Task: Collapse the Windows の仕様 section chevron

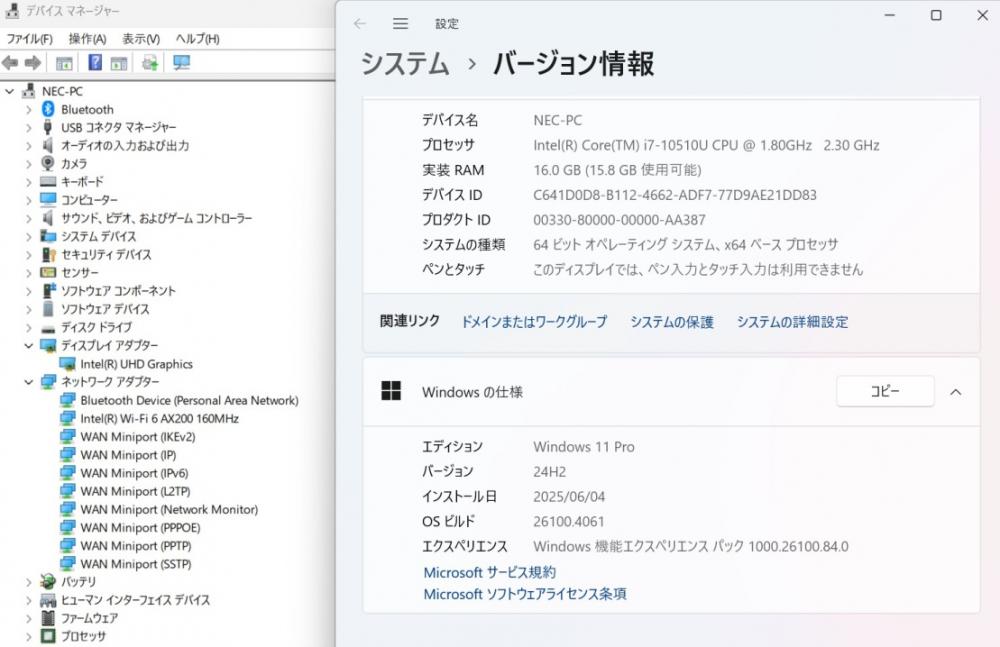Action: click(955, 392)
